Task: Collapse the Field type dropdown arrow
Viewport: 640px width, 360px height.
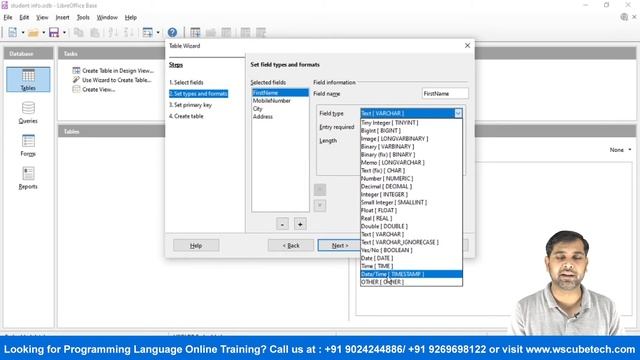Action: [458, 113]
